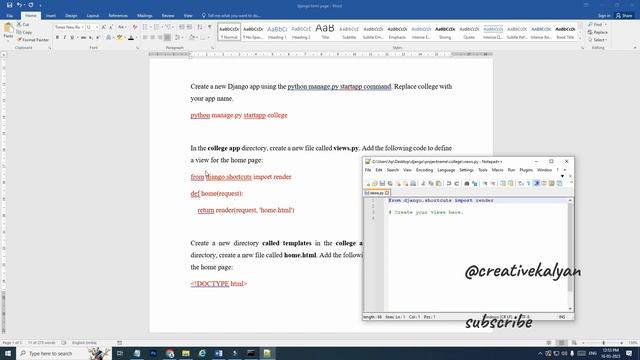This screenshot has height=360, width=640.
Task: Click Clear All Formatting icon
Action: 135,27
